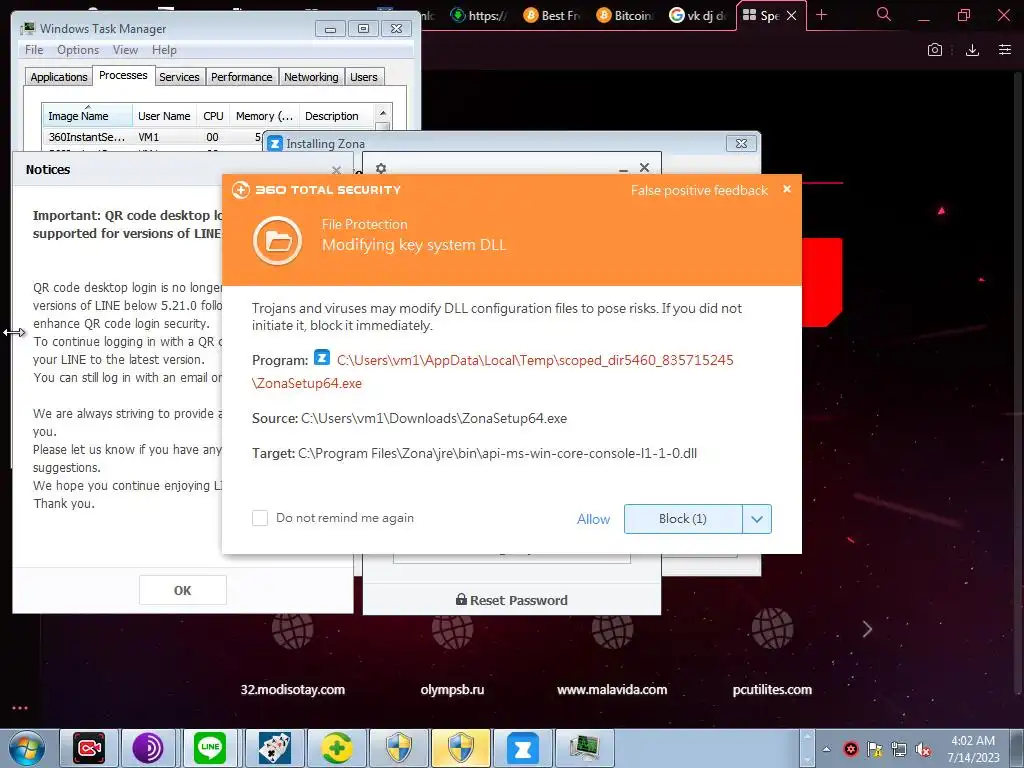Click the browser search magnifier icon
1024x768 pixels.
point(884,14)
